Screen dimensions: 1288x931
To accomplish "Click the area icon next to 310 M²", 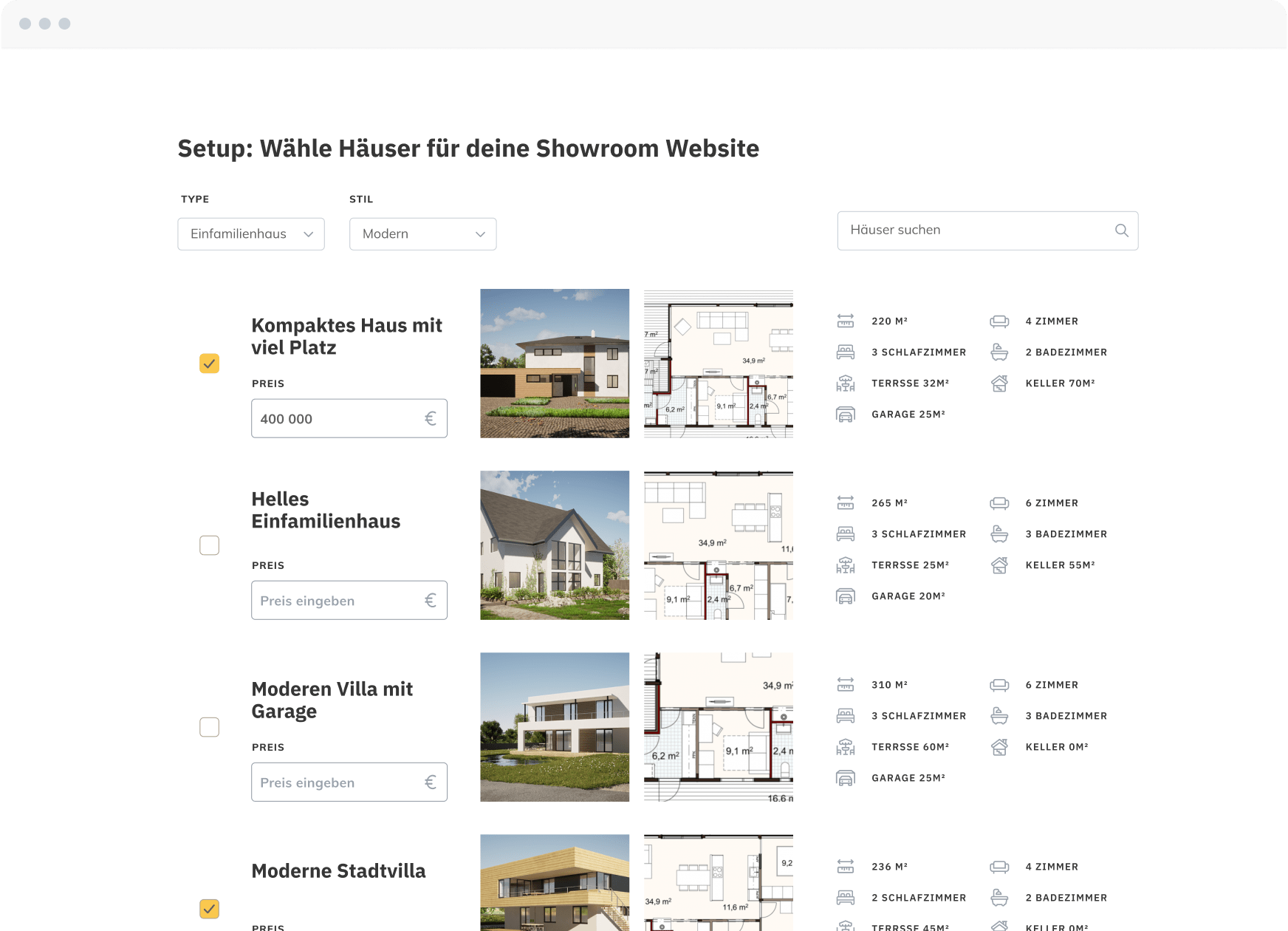I will coord(846,685).
